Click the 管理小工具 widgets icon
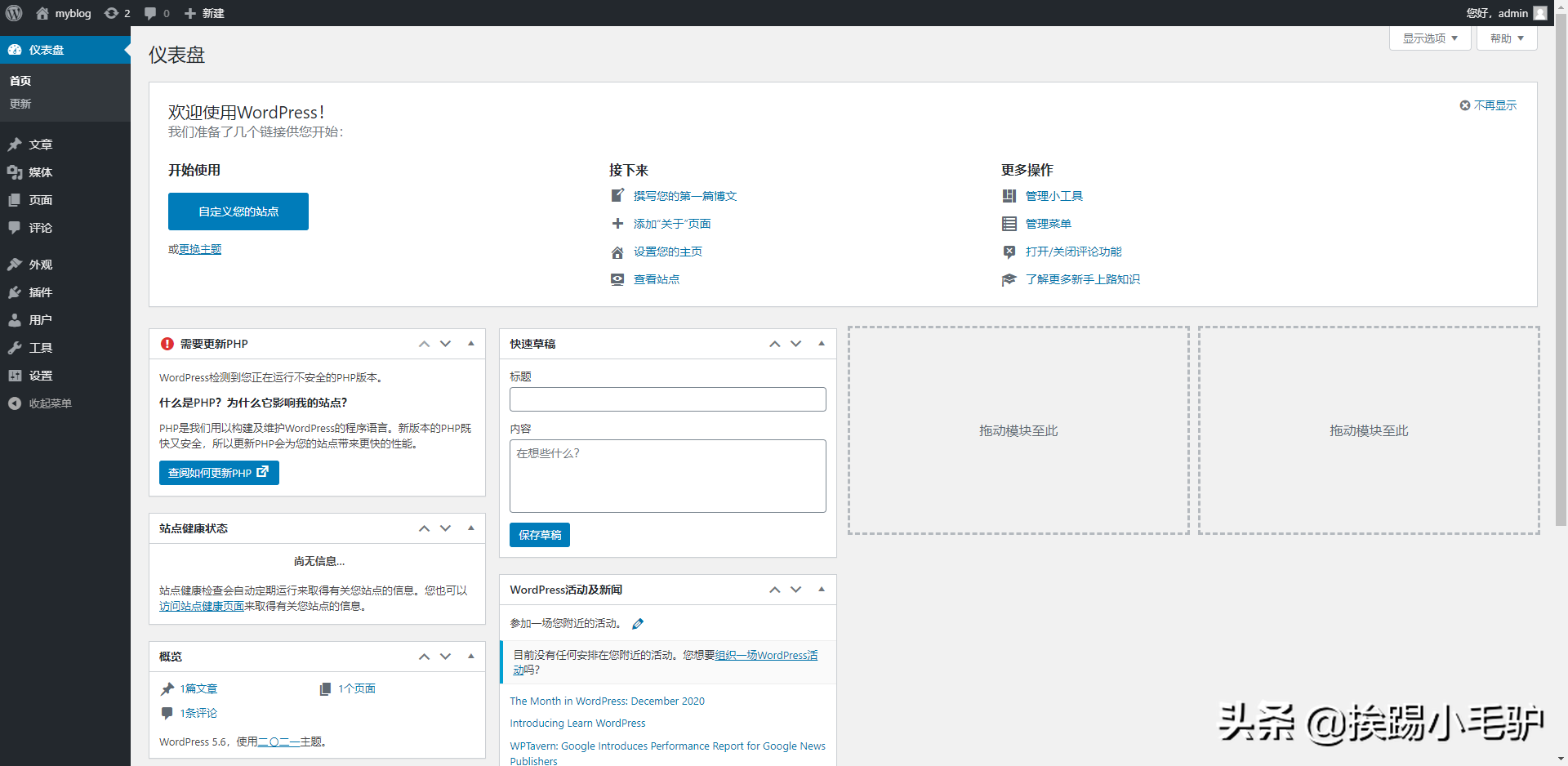Viewport: 1568px width, 766px height. click(x=1009, y=196)
